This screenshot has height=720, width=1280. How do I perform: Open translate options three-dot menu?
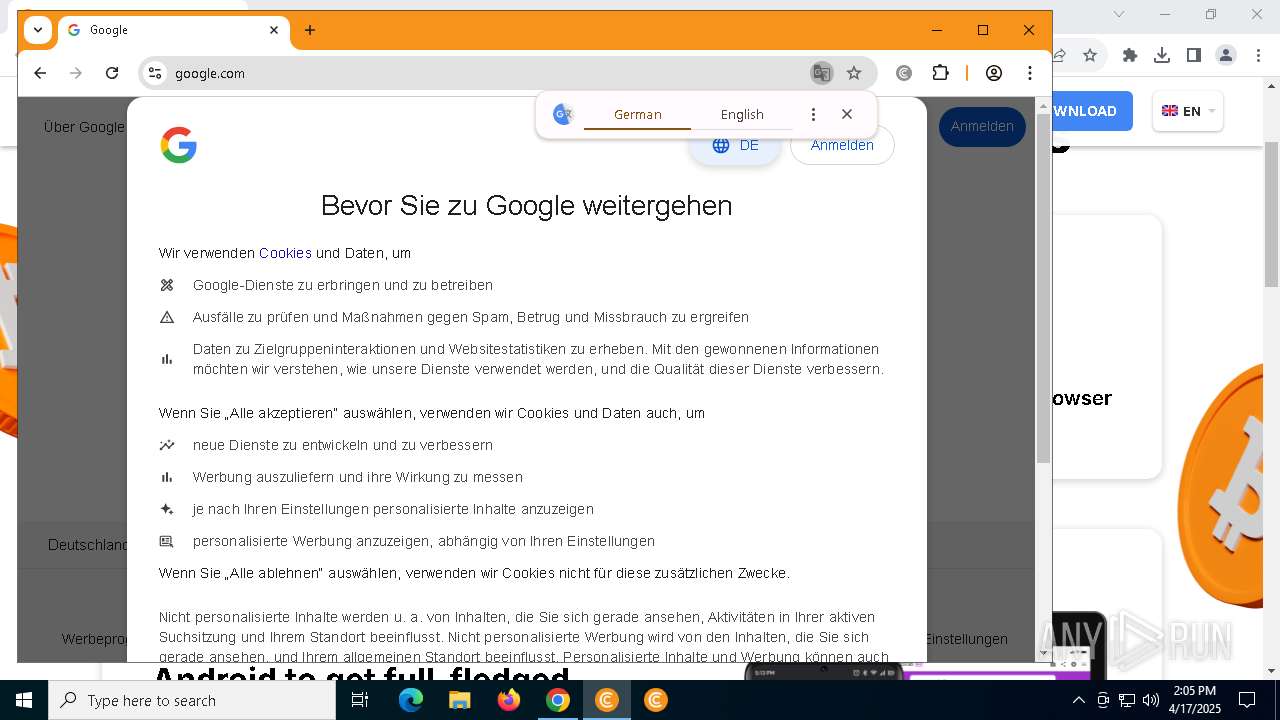(813, 114)
